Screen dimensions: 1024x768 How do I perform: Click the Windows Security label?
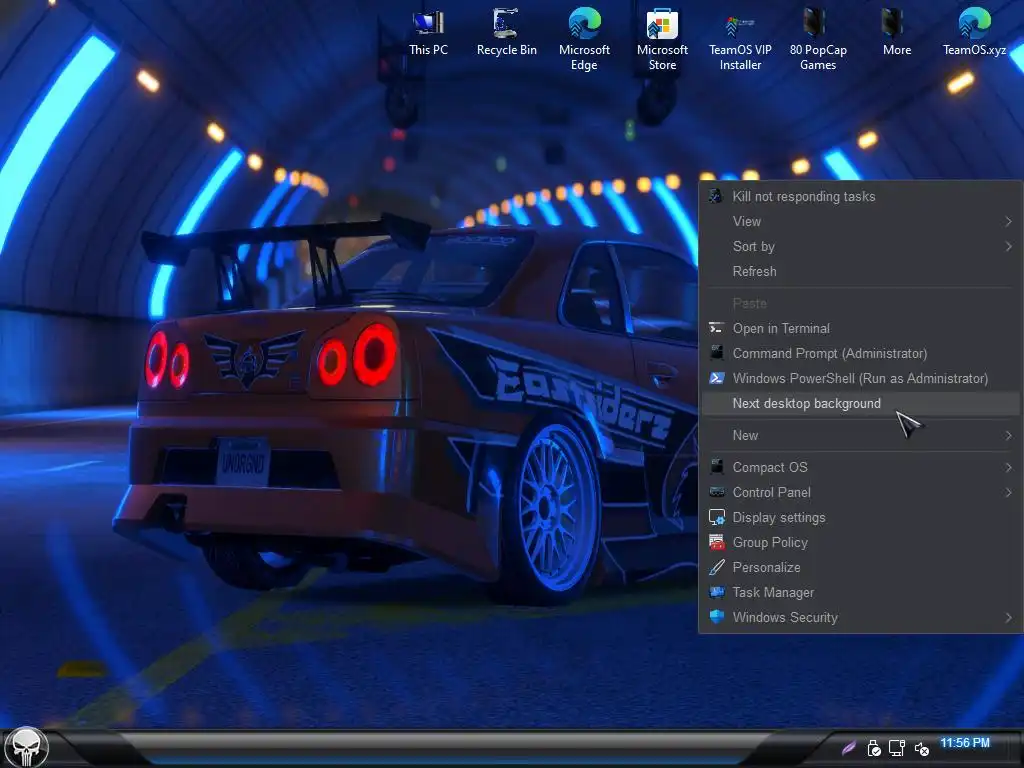785,617
